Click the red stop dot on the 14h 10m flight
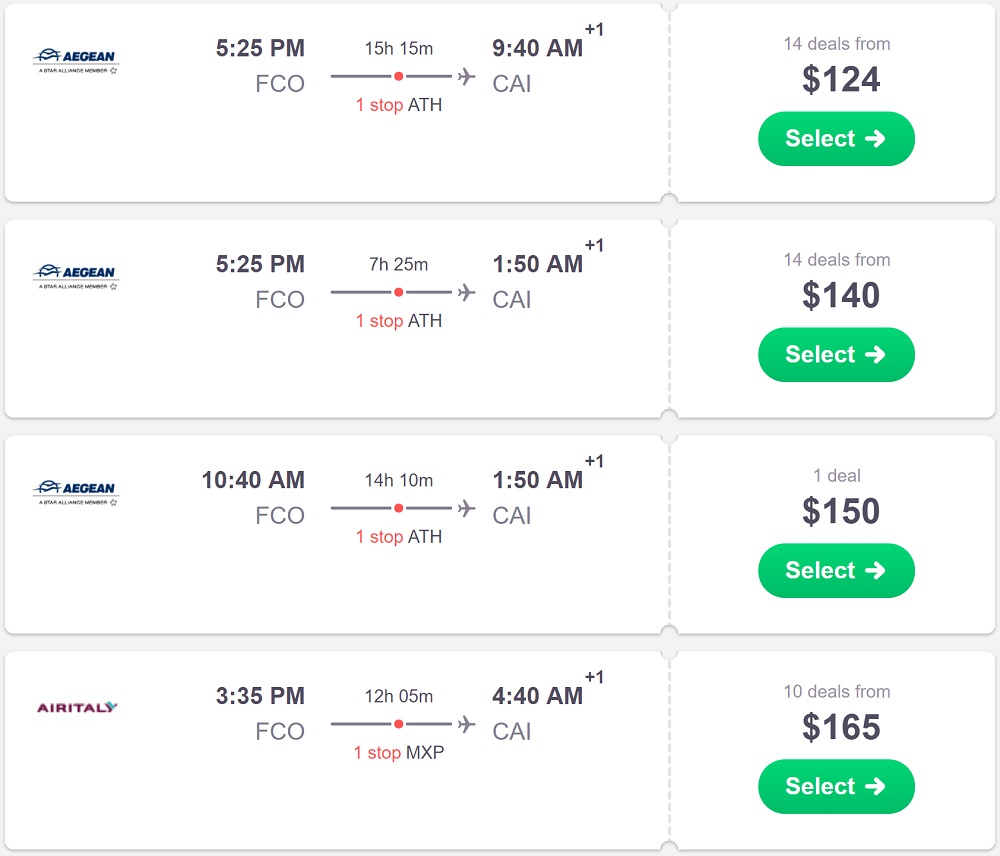 point(398,508)
